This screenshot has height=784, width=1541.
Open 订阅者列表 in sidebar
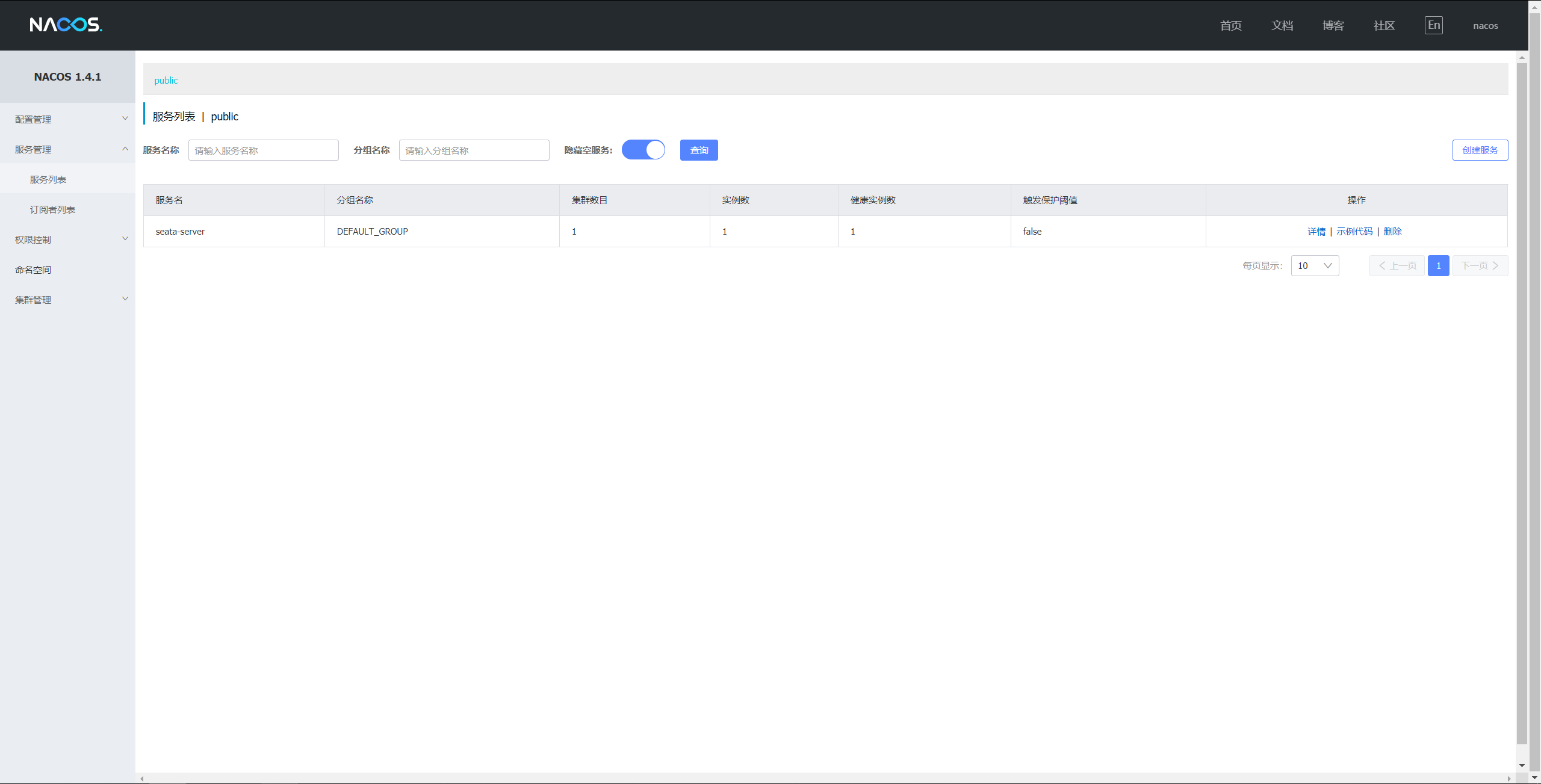click(53, 209)
